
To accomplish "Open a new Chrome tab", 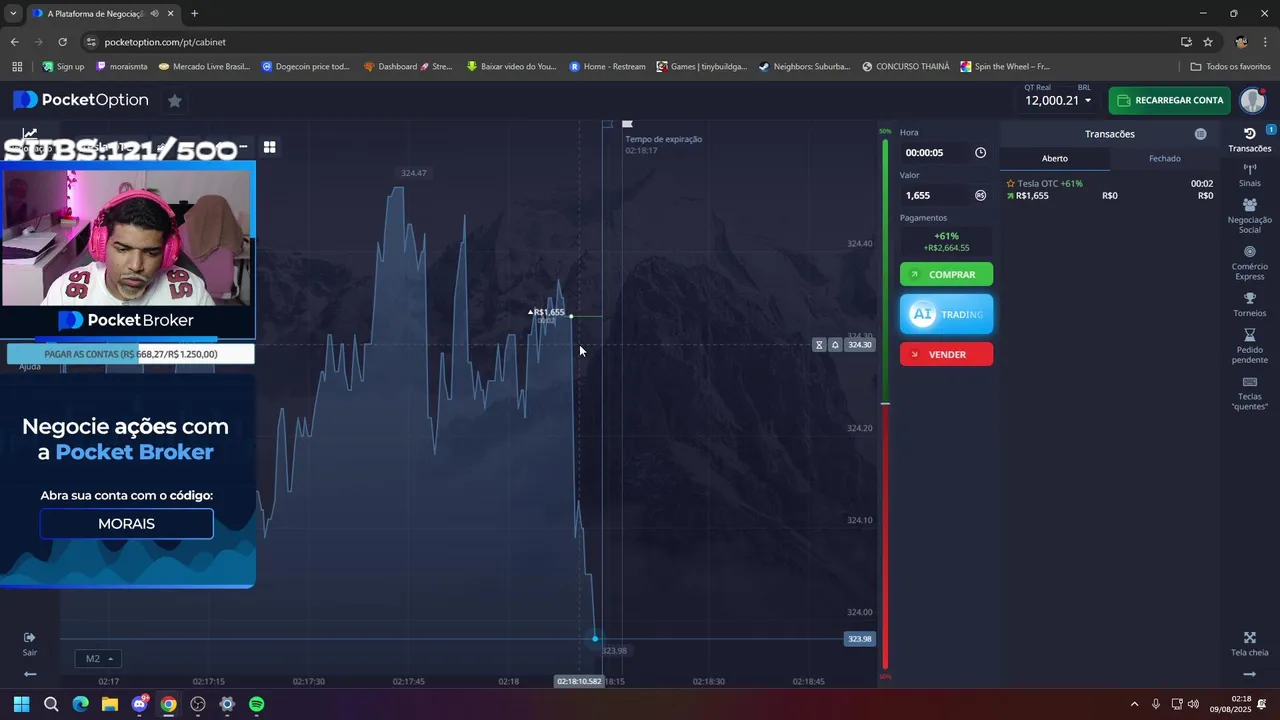I will pos(194,13).
